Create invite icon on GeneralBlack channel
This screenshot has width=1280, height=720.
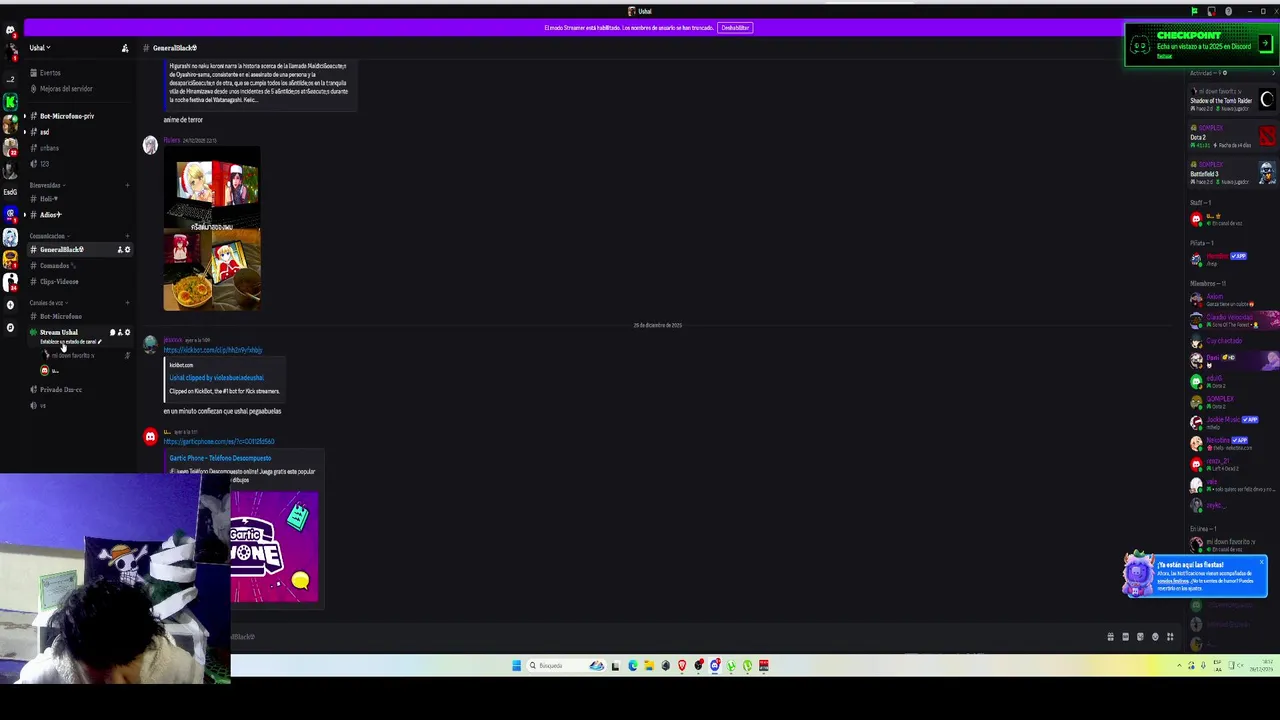120,249
